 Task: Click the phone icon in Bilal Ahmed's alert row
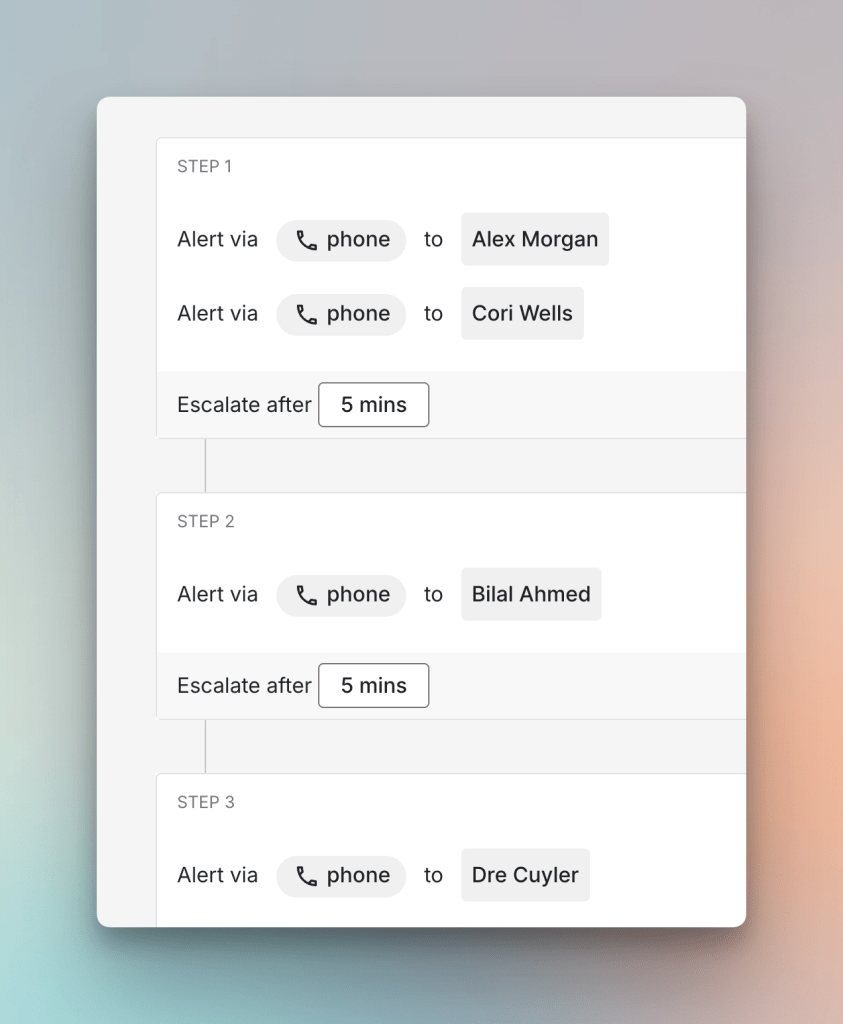coord(307,595)
